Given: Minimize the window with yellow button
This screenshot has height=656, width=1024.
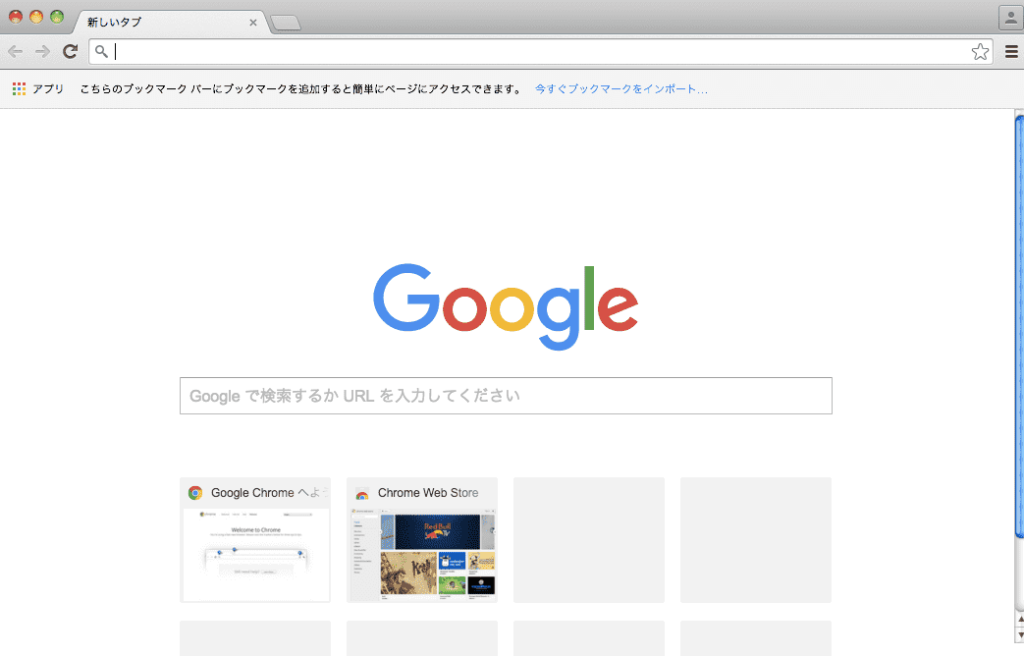Looking at the screenshot, I should tap(37, 16).
